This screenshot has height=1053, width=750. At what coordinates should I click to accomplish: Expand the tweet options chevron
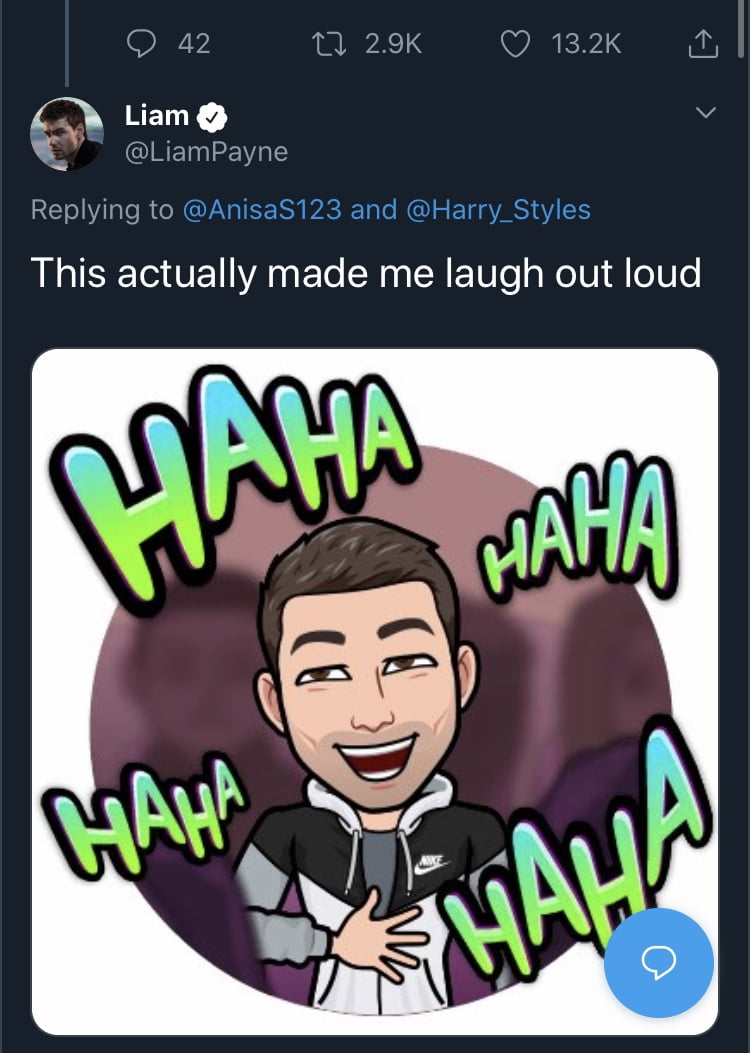[705, 114]
